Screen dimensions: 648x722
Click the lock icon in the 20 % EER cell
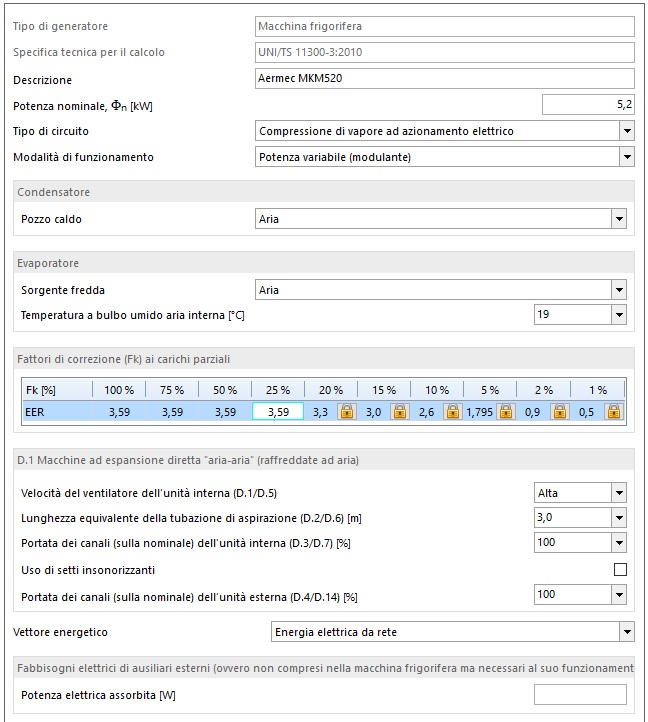coord(346,411)
